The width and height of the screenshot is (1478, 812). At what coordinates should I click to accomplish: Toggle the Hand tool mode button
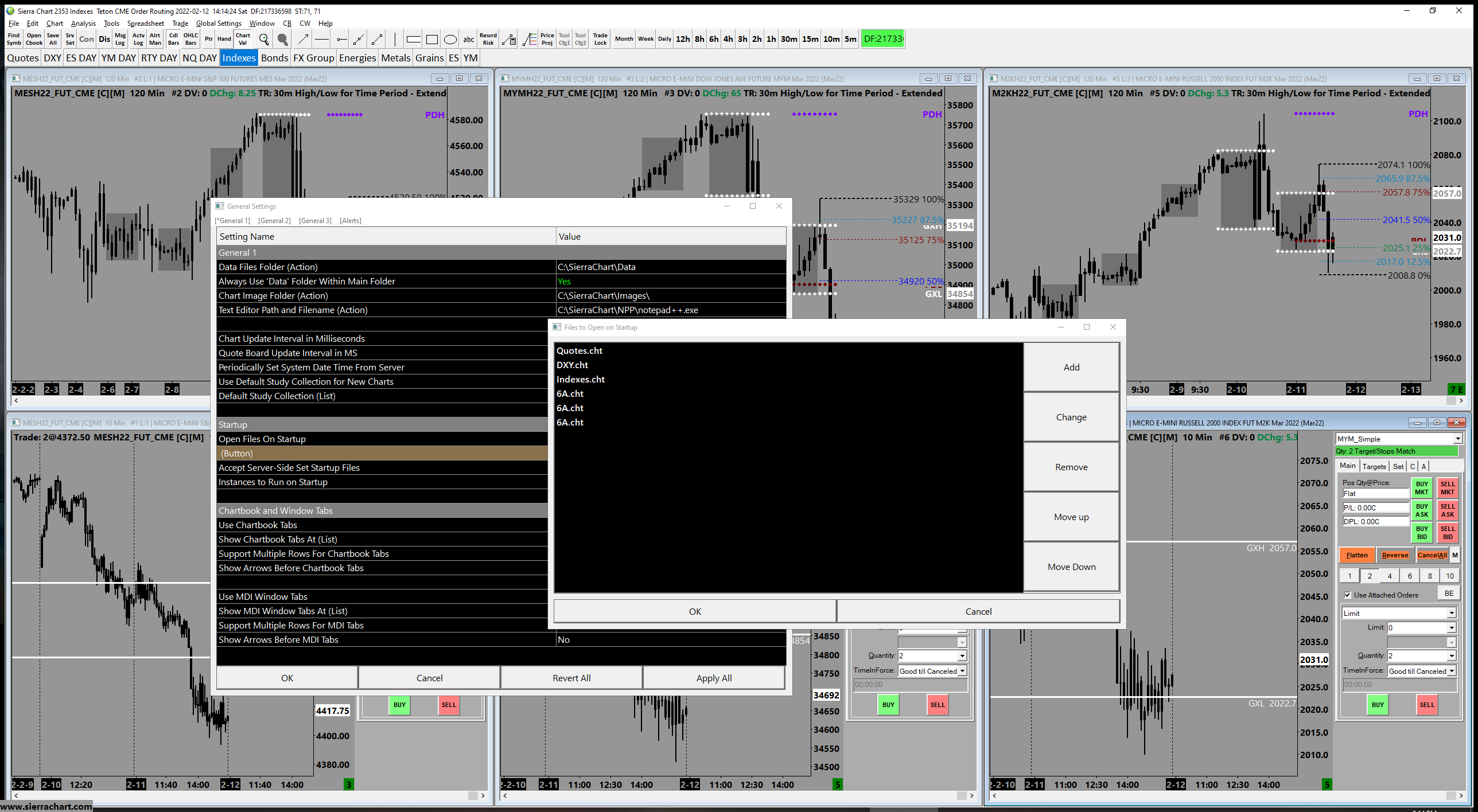pos(224,39)
